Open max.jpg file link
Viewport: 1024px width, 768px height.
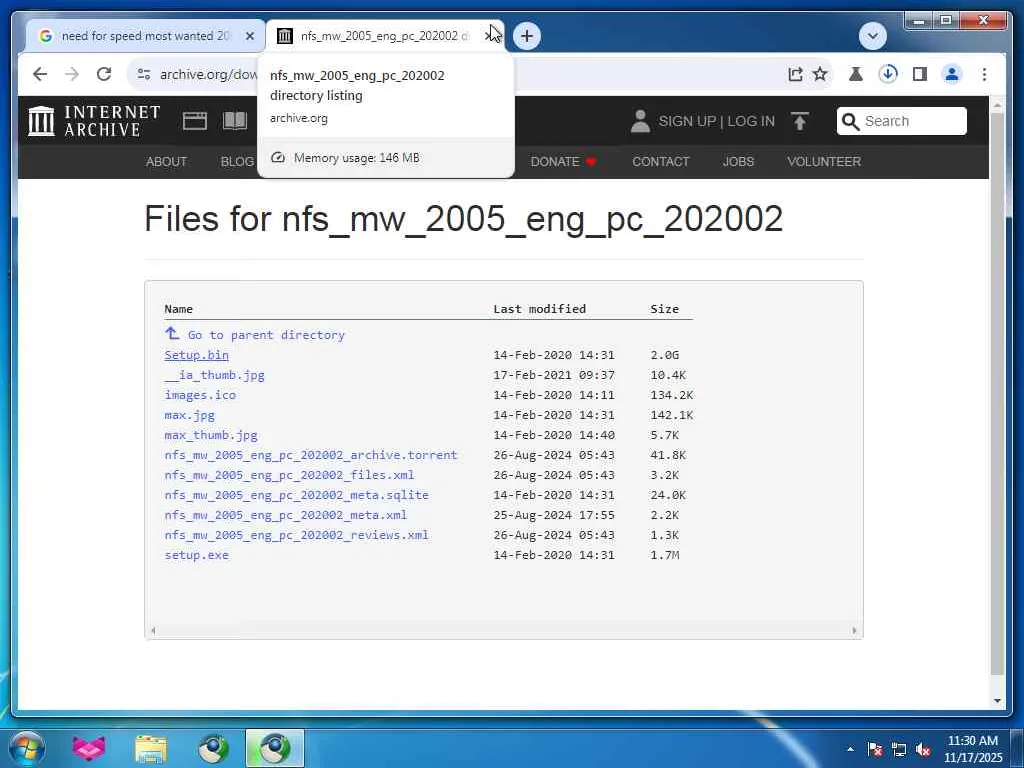(189, 415)
